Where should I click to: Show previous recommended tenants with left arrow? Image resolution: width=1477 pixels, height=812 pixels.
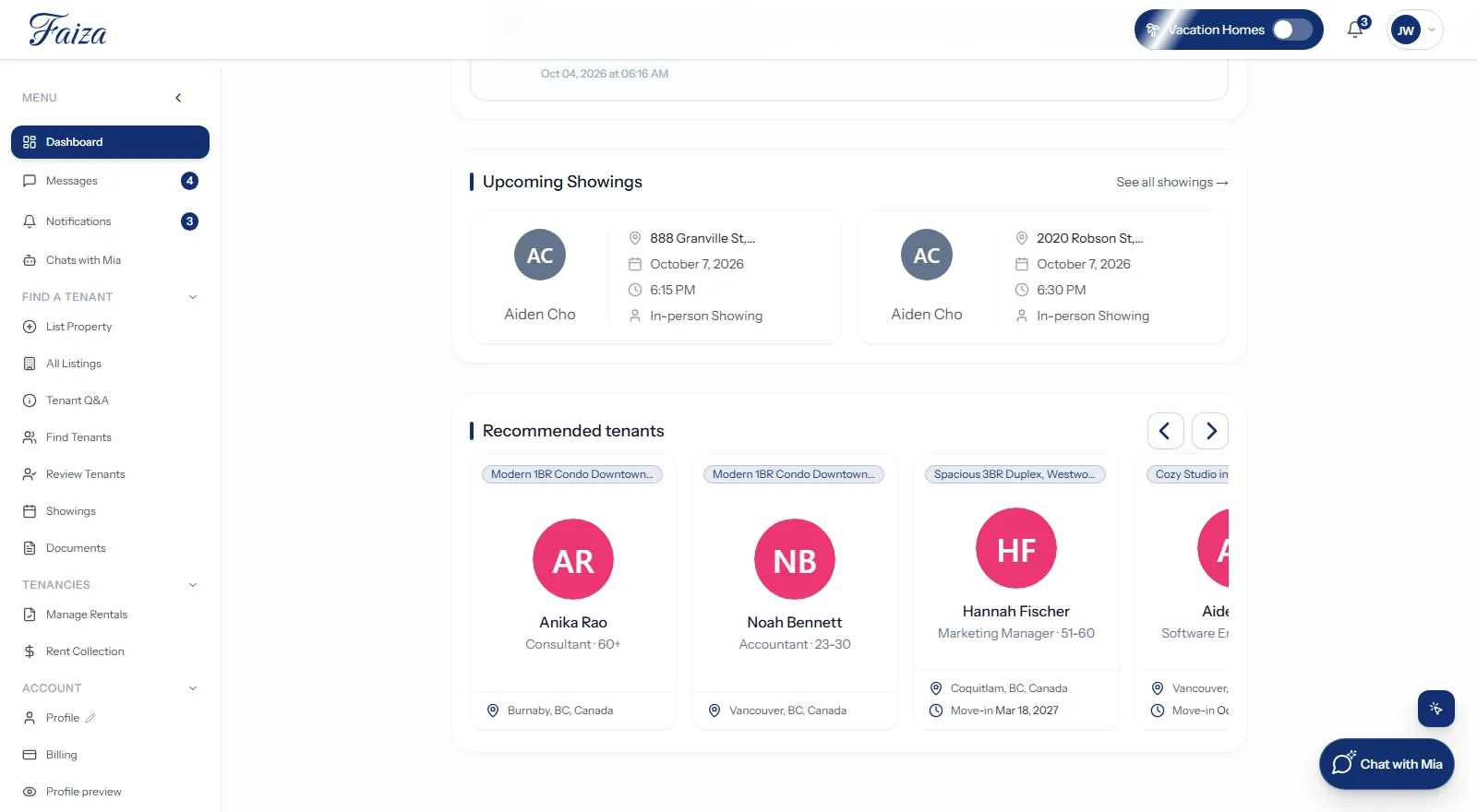click(x=1166, y=431)
